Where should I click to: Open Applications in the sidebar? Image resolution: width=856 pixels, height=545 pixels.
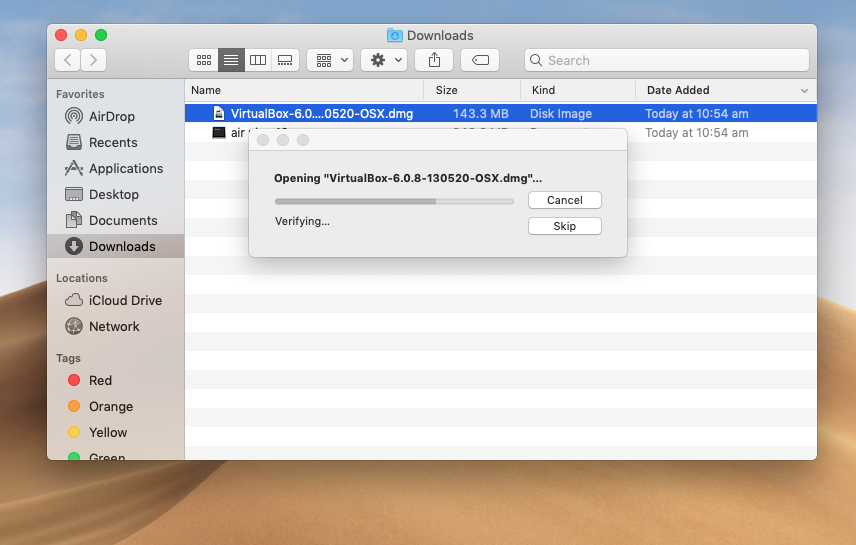pos(114,168)
